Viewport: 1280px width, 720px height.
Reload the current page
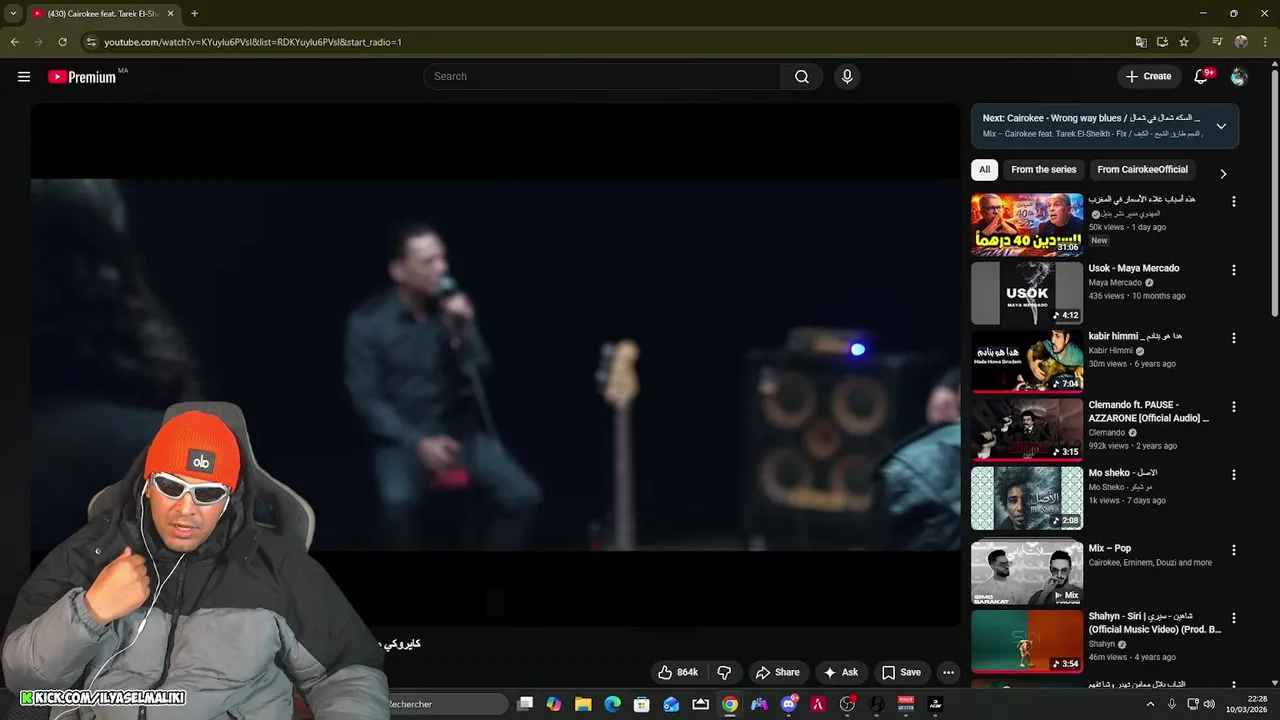pyautogui.click(x=62, y=42)
